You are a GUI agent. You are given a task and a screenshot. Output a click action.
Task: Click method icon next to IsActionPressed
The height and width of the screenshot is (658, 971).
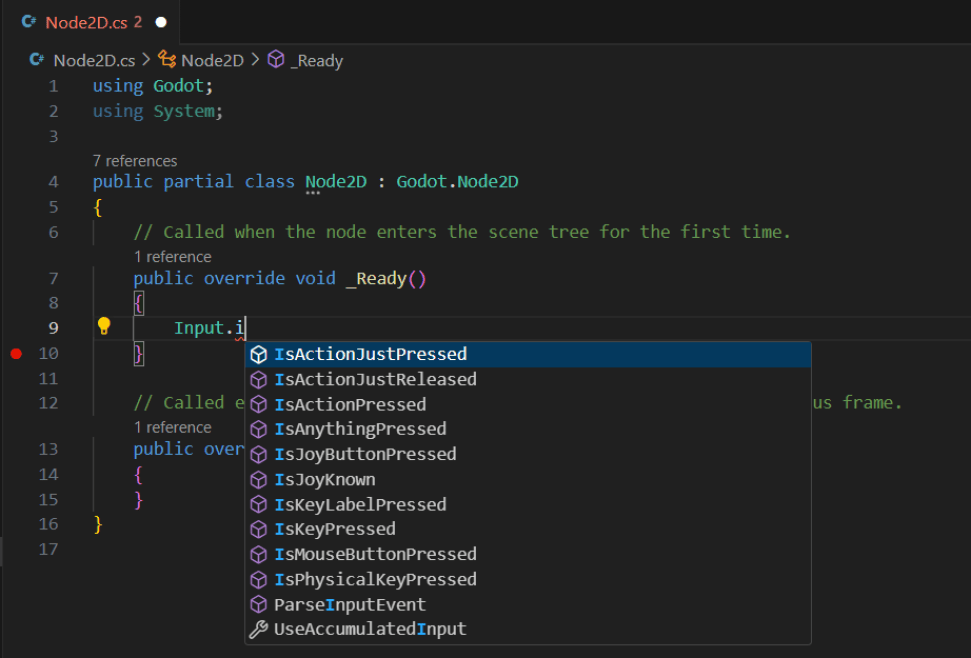pos(258,404)
